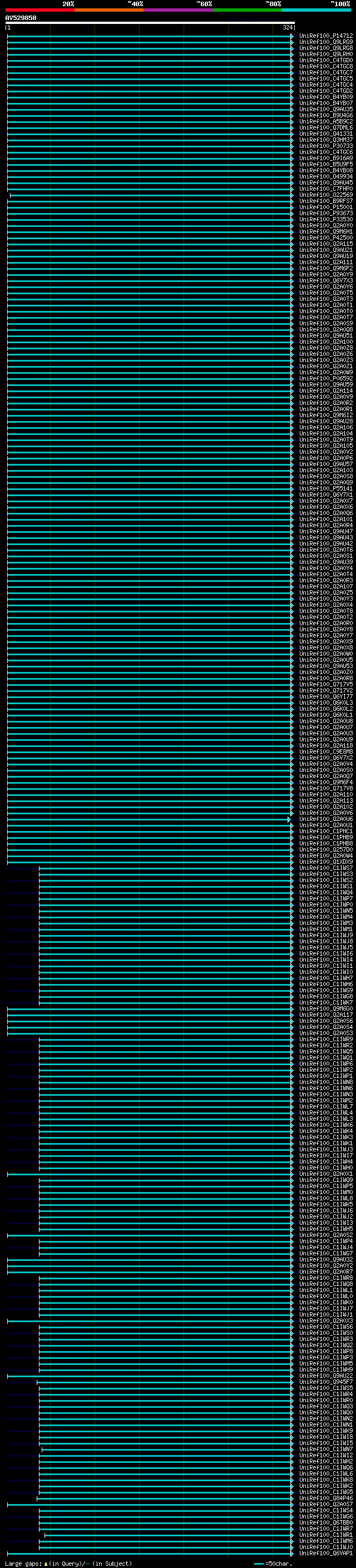Click label UniRef100_Q945F7

coord(326,1382)
